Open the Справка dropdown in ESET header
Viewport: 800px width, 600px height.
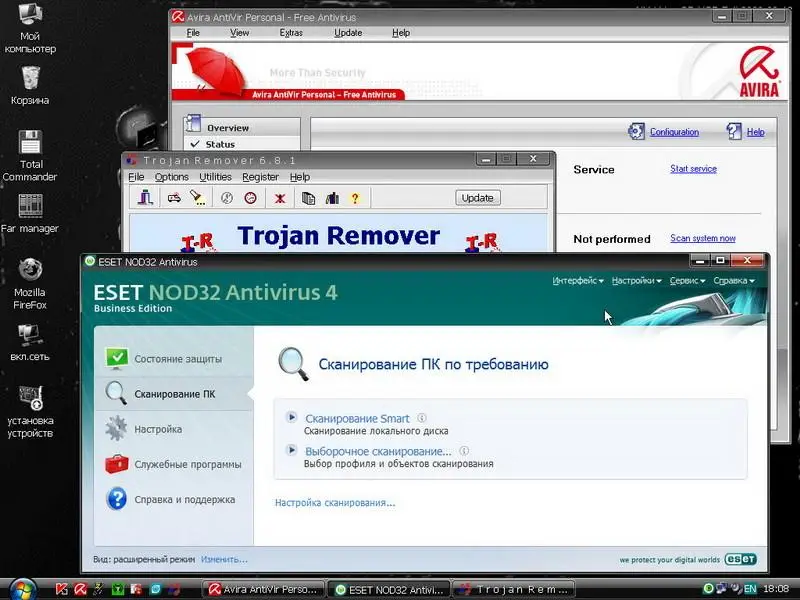734,281
